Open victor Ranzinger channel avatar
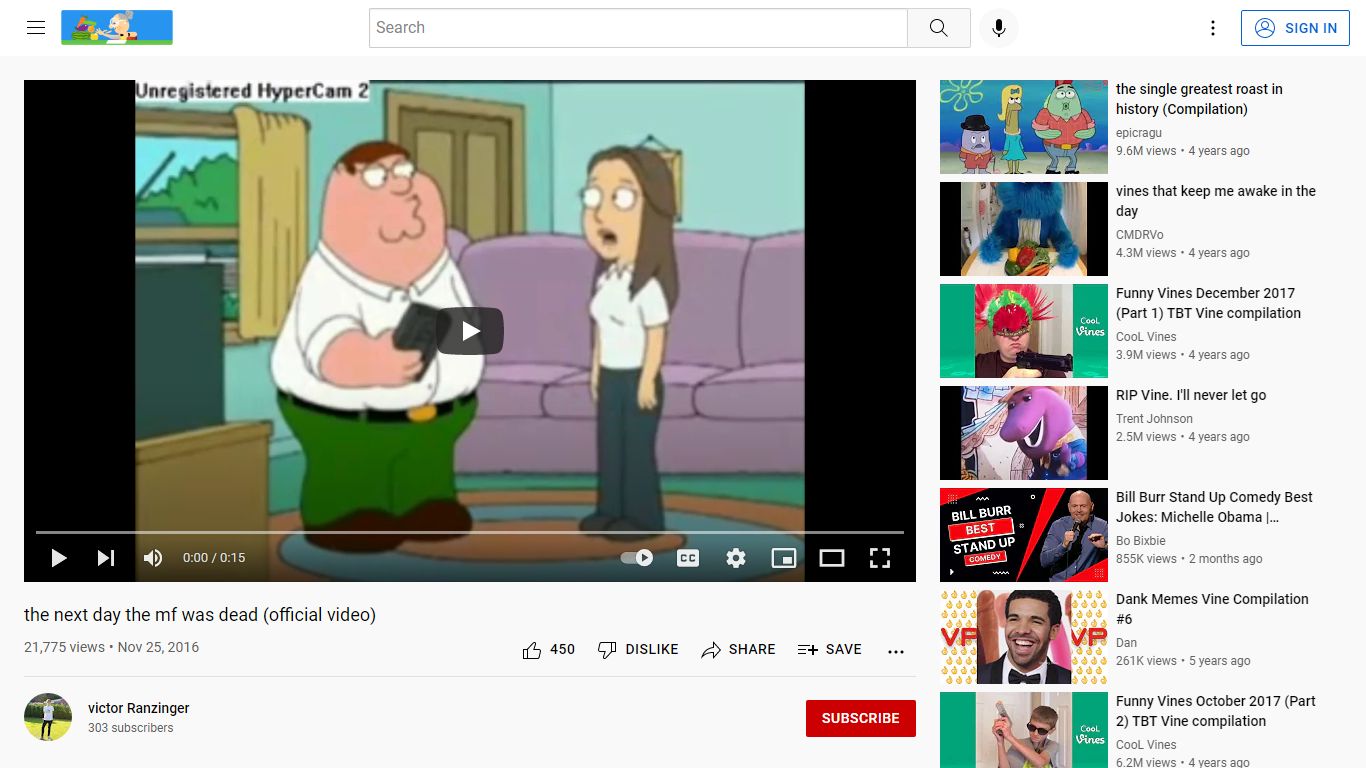 coord(48,717)
